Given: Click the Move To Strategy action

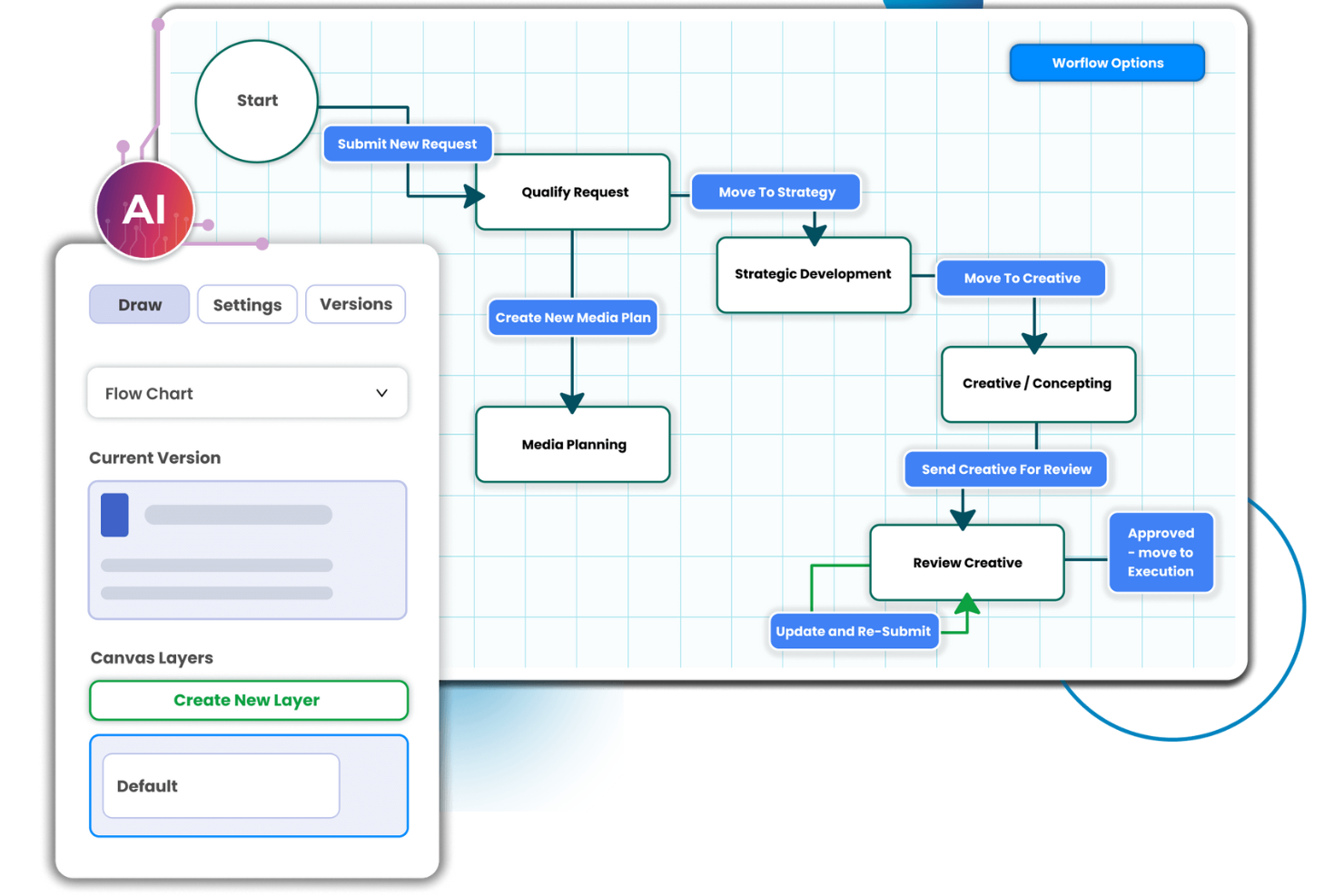Looking at the screenshot, I should [776, 192].
